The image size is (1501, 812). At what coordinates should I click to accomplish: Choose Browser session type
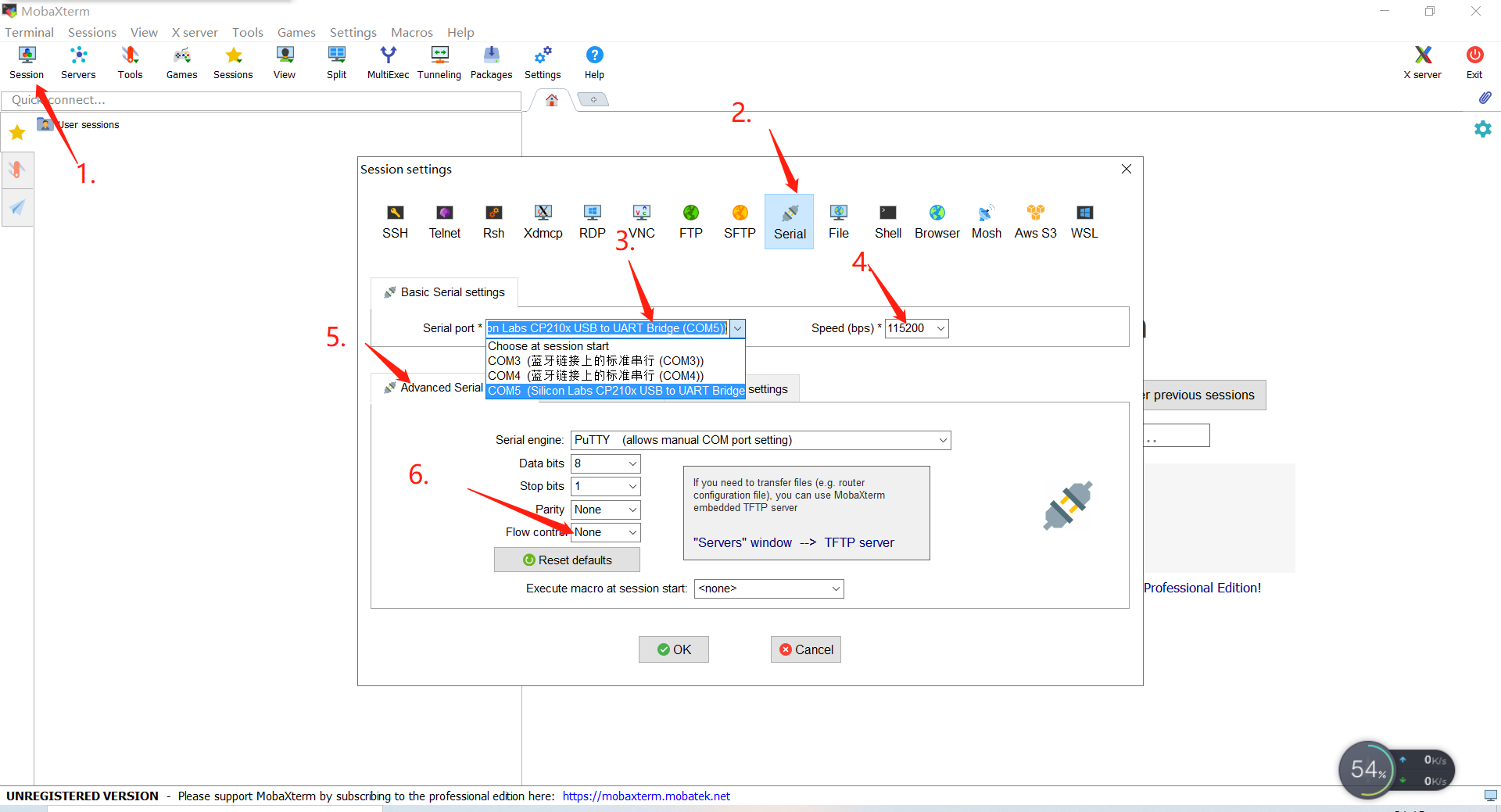click(x=937, y=222)
